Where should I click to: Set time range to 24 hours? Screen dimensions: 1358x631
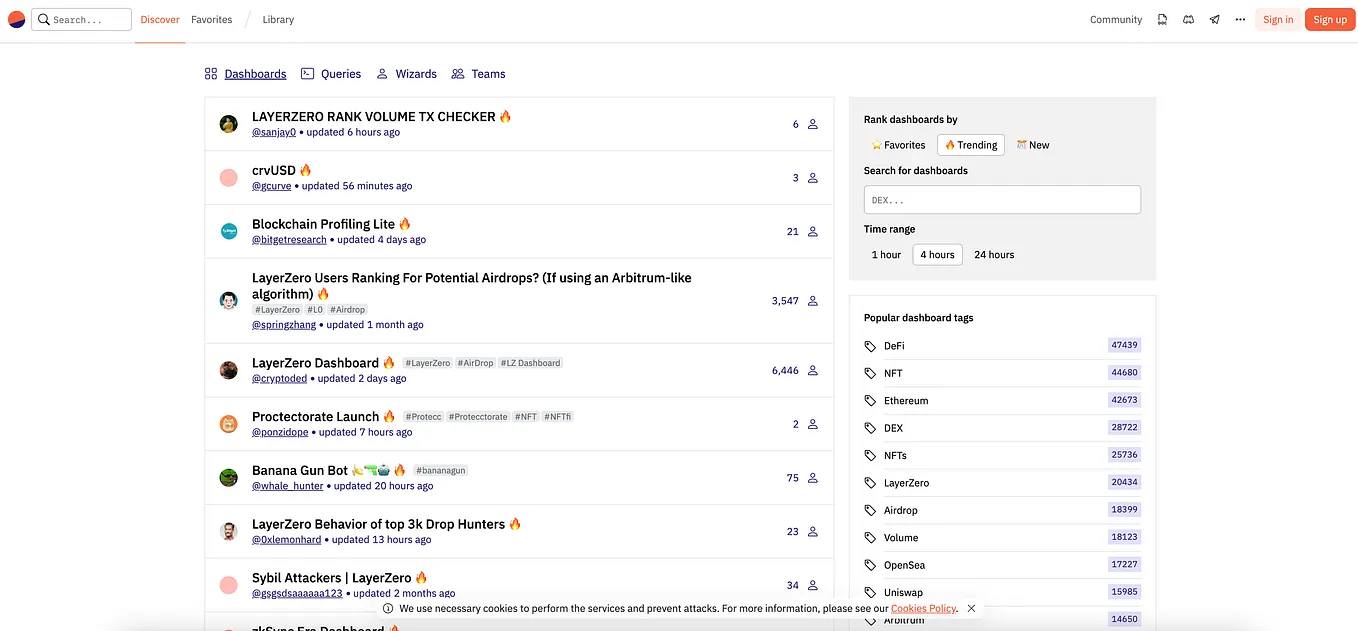coord(994,255)
